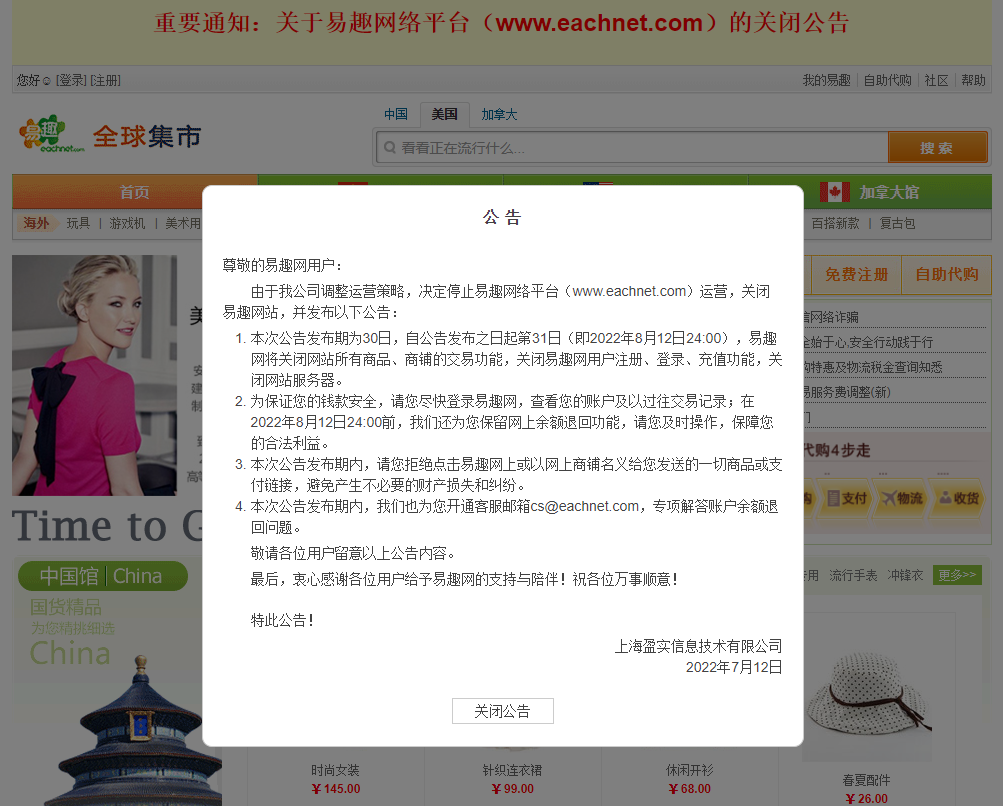Open the 首页 navigation tab
Viewport: 1003px width, 806px height.
coord(134,192)
